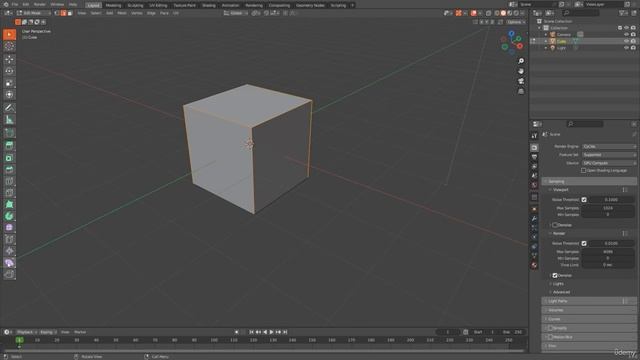The height and width of the screenshot is (360, 640).
Task: Switch to the Shading workspace tab
Action: click(x=209, y=5)
